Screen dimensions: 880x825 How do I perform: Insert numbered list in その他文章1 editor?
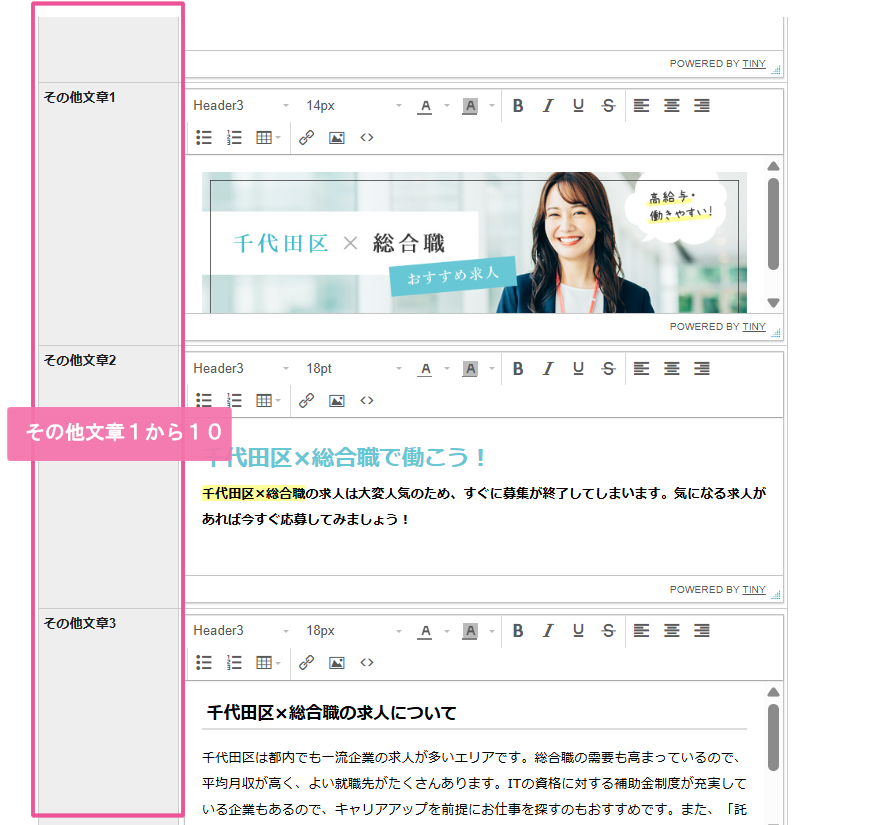pyautogui.click(x=234, y=138)
